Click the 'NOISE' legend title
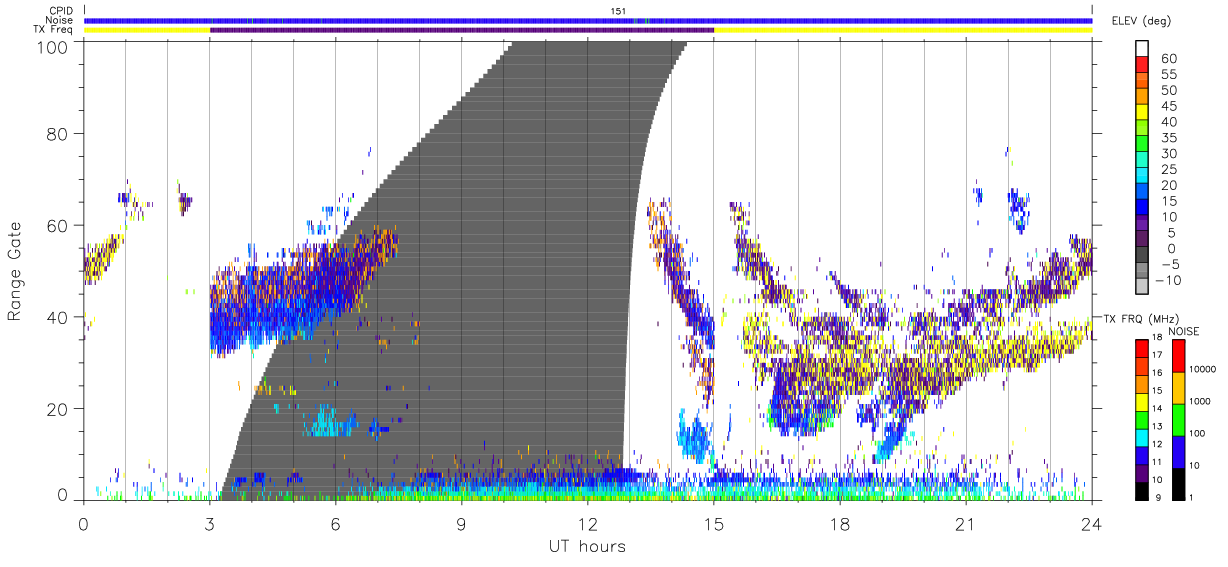 (1184, 330)
